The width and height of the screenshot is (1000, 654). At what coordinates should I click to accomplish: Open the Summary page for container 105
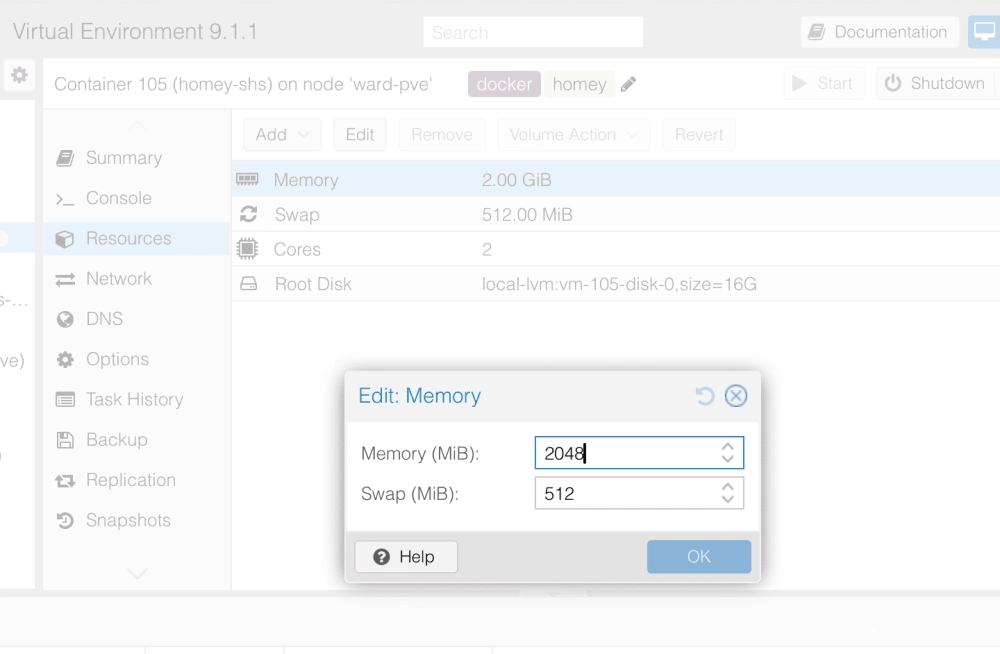pyautogui.click(x=66, y=157)
